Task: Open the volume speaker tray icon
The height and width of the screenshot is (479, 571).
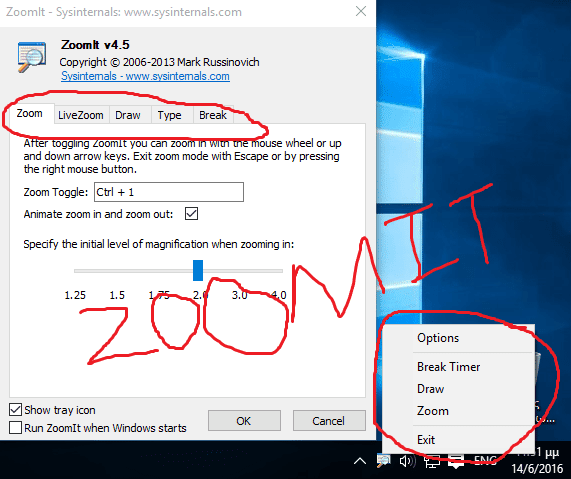Action: pyautogui.click(x=407, y=462)
